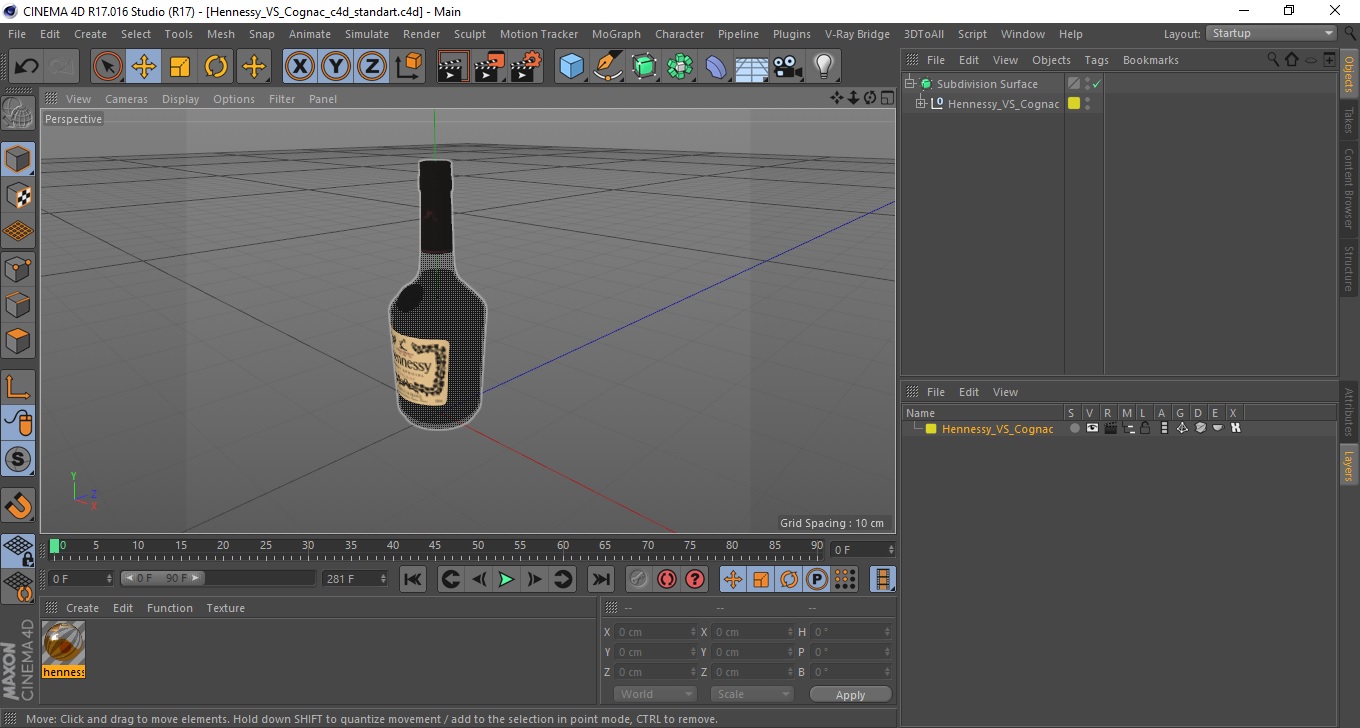The width and height of the screenshot is (1360, 728).
Task: Toggle layer View visibility eye
Action: point(1092,428)
